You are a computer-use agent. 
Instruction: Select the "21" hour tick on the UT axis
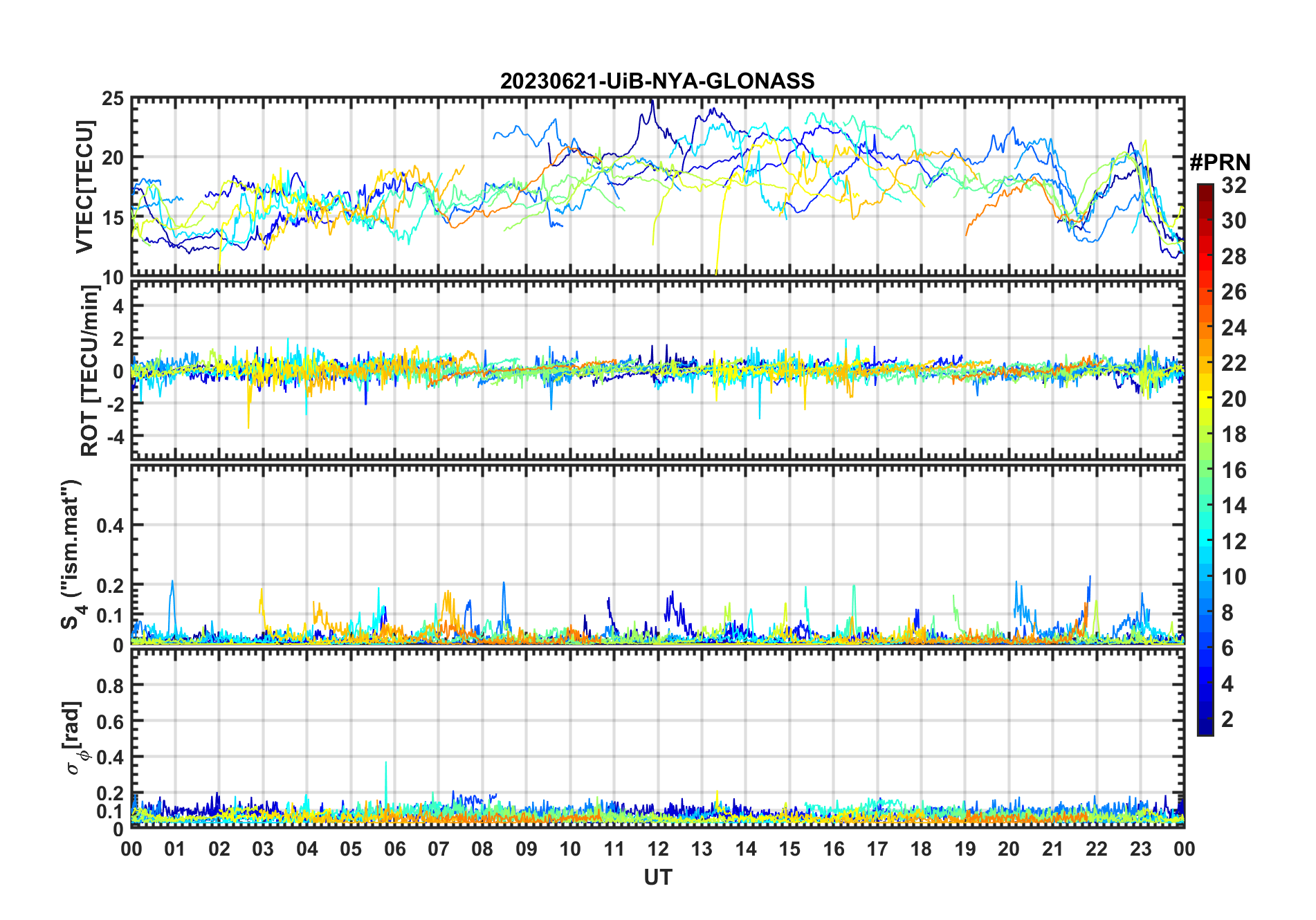pyautogui.click(x=1052, y=849)
